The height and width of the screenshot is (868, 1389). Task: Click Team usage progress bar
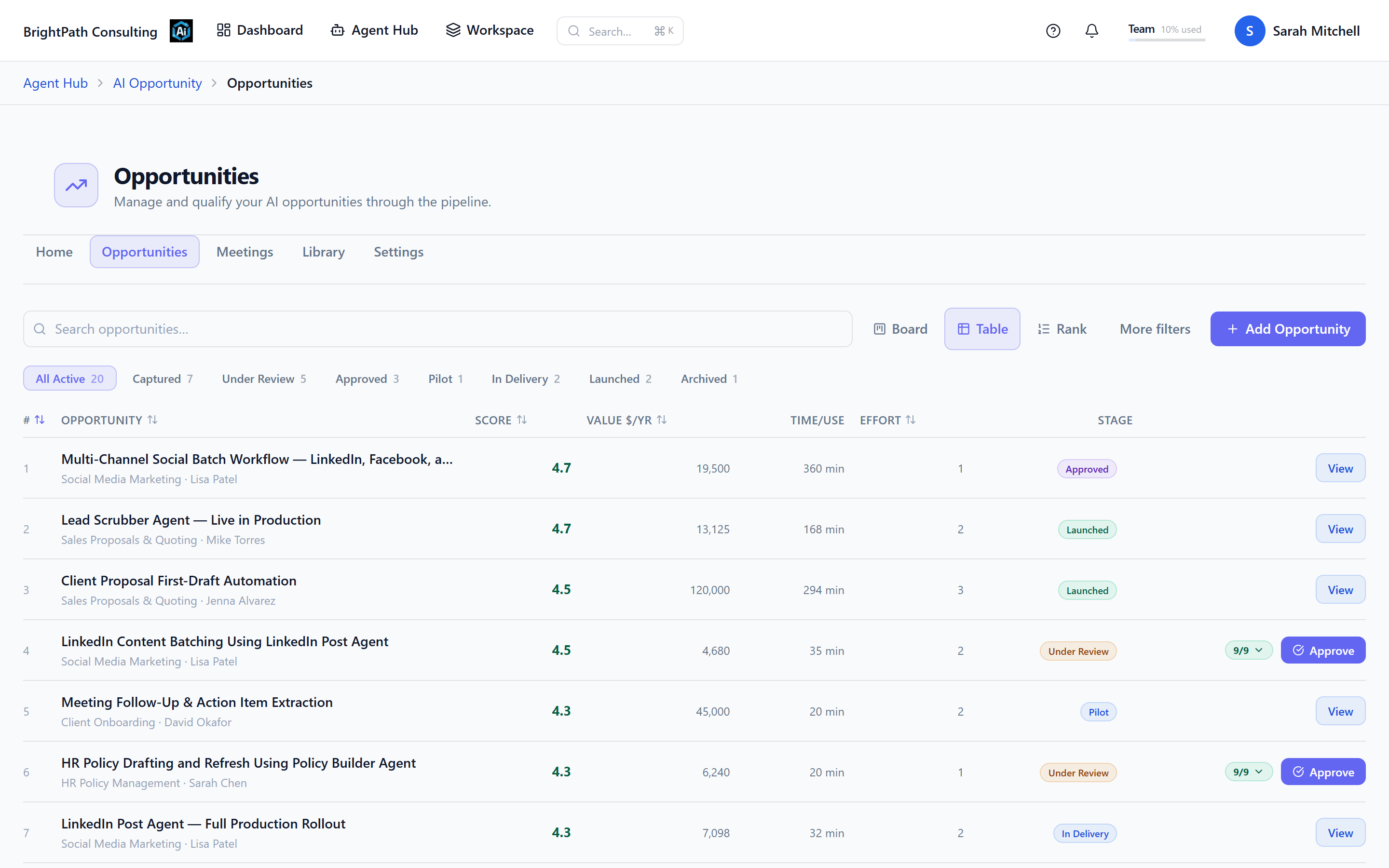(x=1166, y=40)
